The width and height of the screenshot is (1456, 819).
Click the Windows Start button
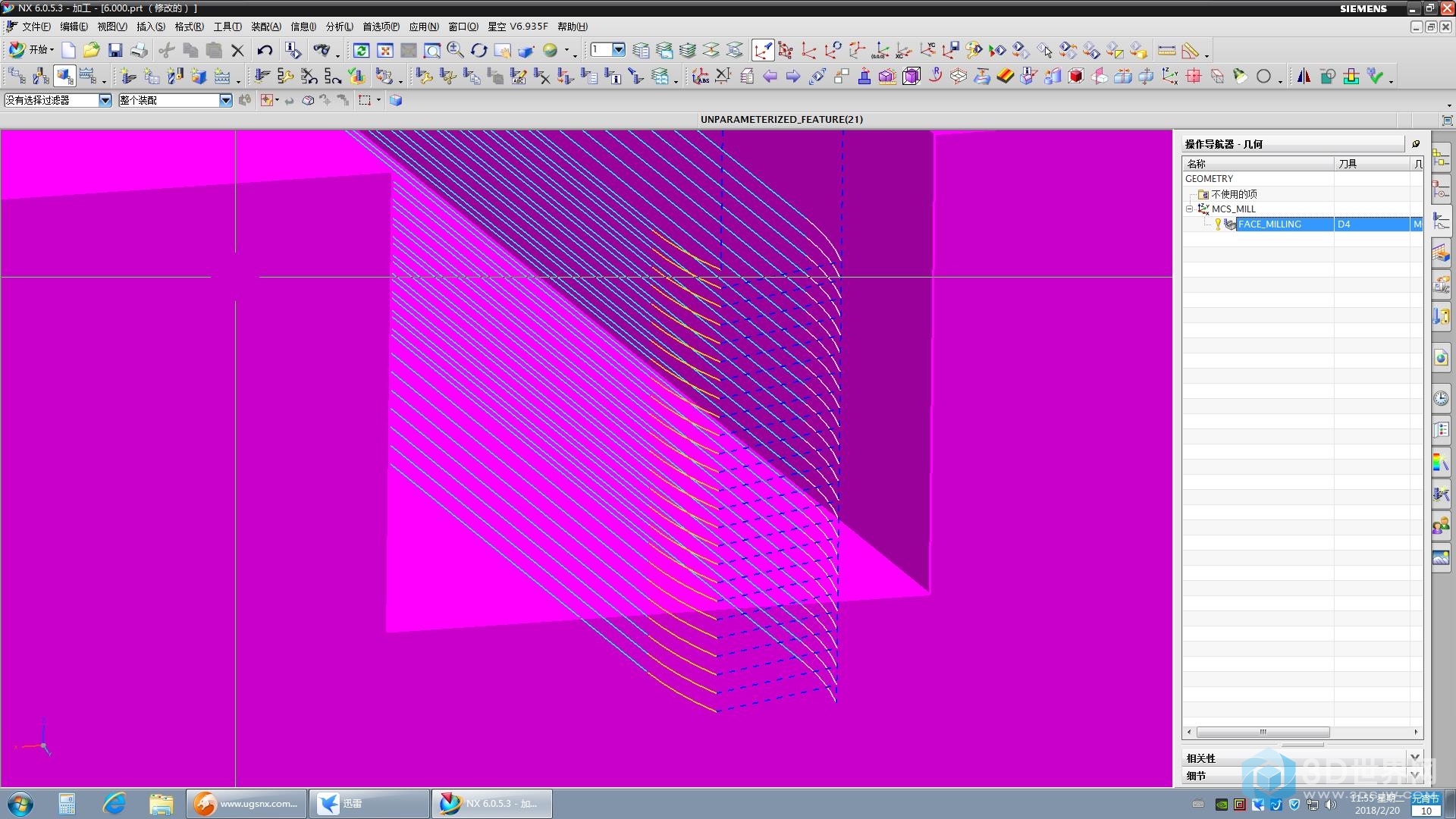point(20,804)
